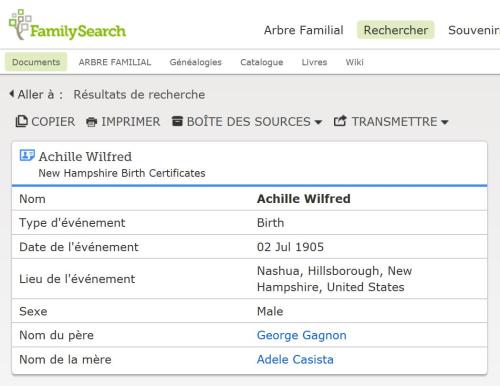Image resolution: width=500 pixels, height=386 pixels.
Task: Click the Imprimer printer icon
Action: click(x=91, y=122)
